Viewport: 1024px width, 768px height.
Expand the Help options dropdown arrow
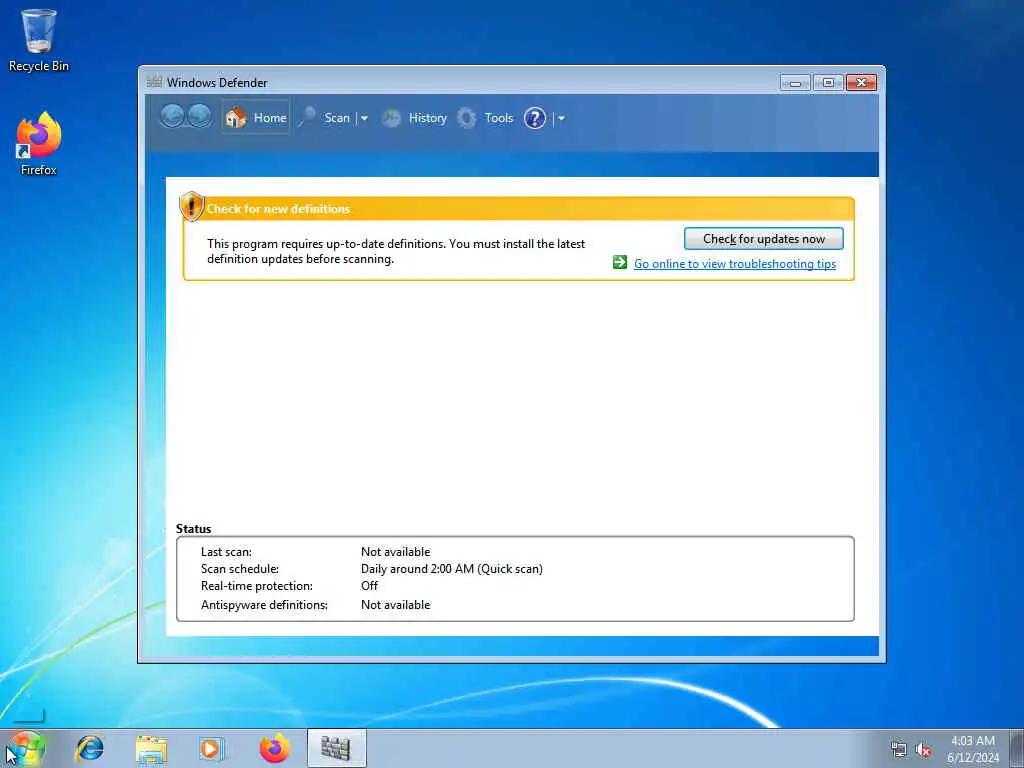point(561,118)
